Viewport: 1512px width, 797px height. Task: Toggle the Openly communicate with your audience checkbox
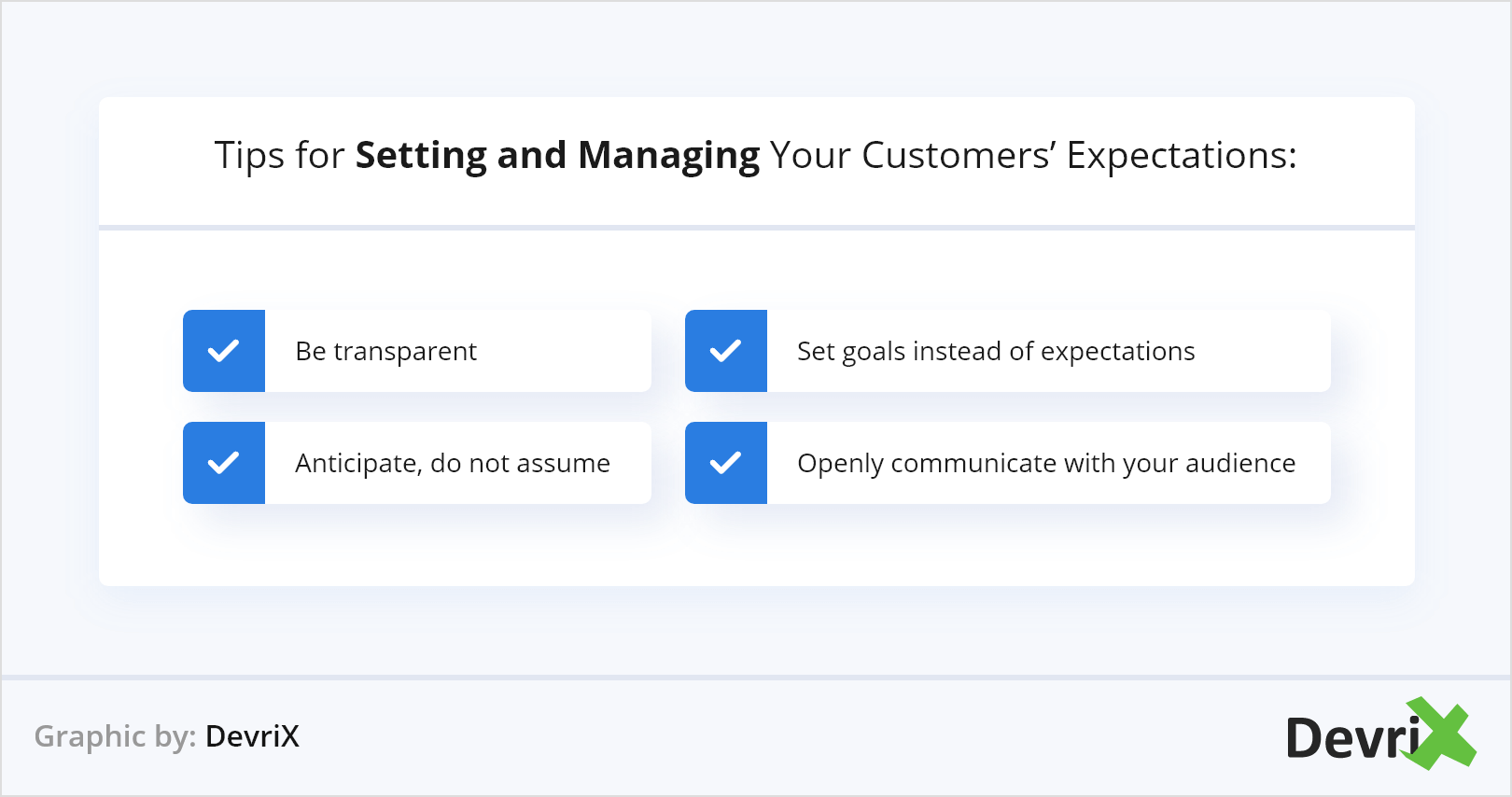click(726, 463)
